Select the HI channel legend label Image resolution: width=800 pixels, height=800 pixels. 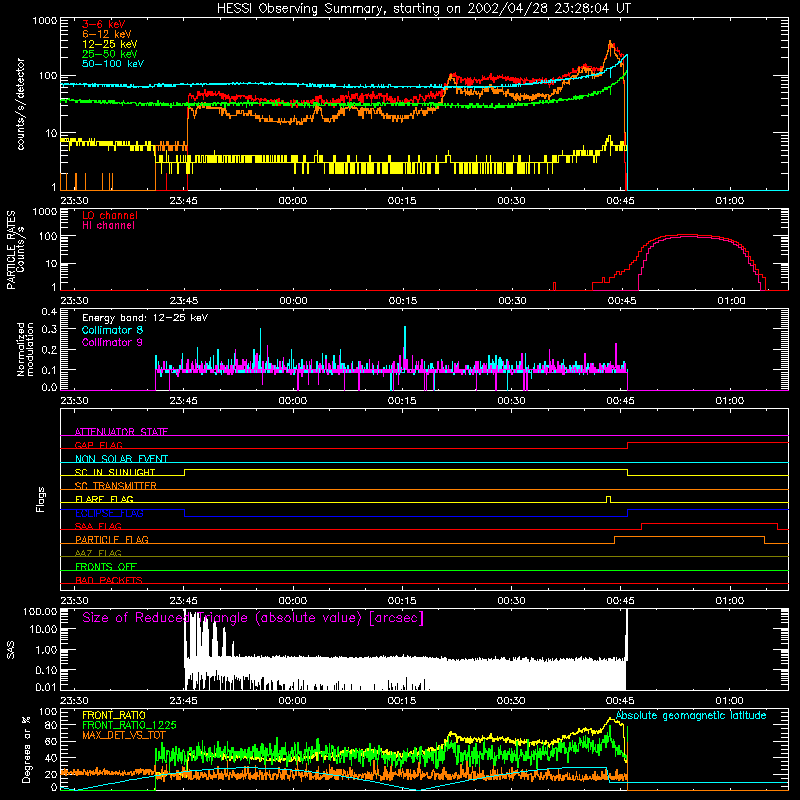coord(108,226)
